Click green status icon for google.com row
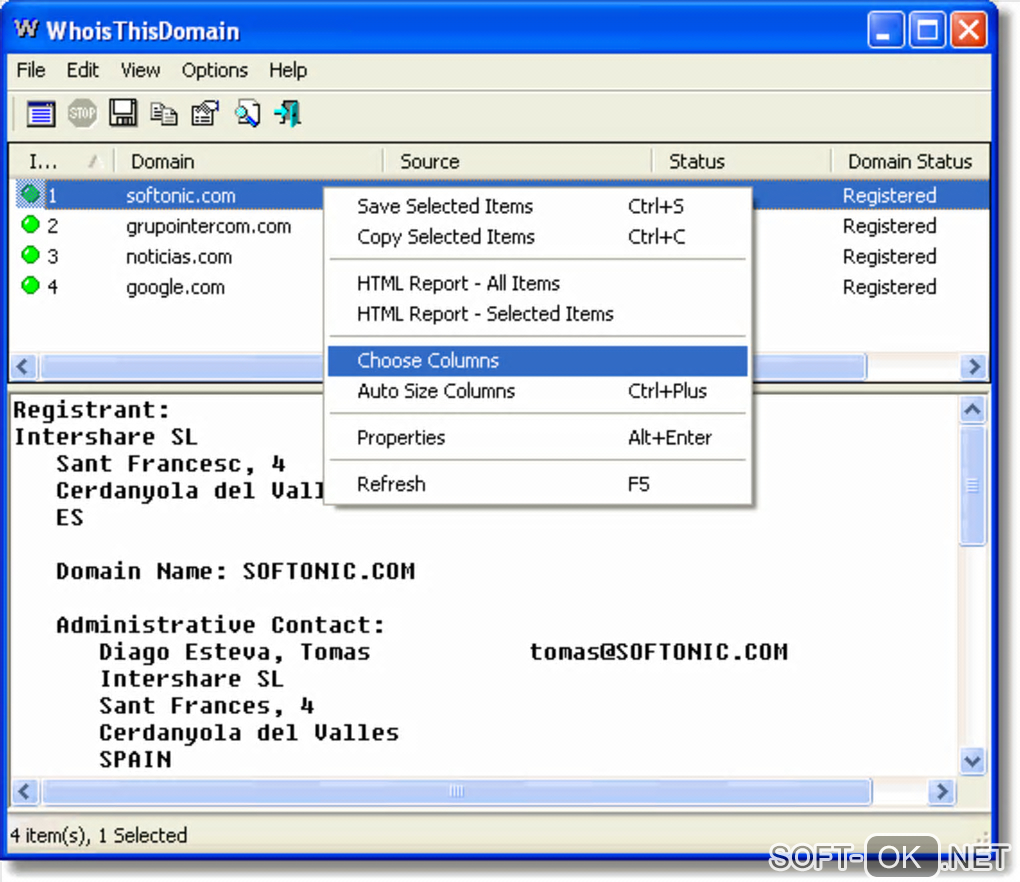The image size is (1020, 882). [x=30, y=286]
